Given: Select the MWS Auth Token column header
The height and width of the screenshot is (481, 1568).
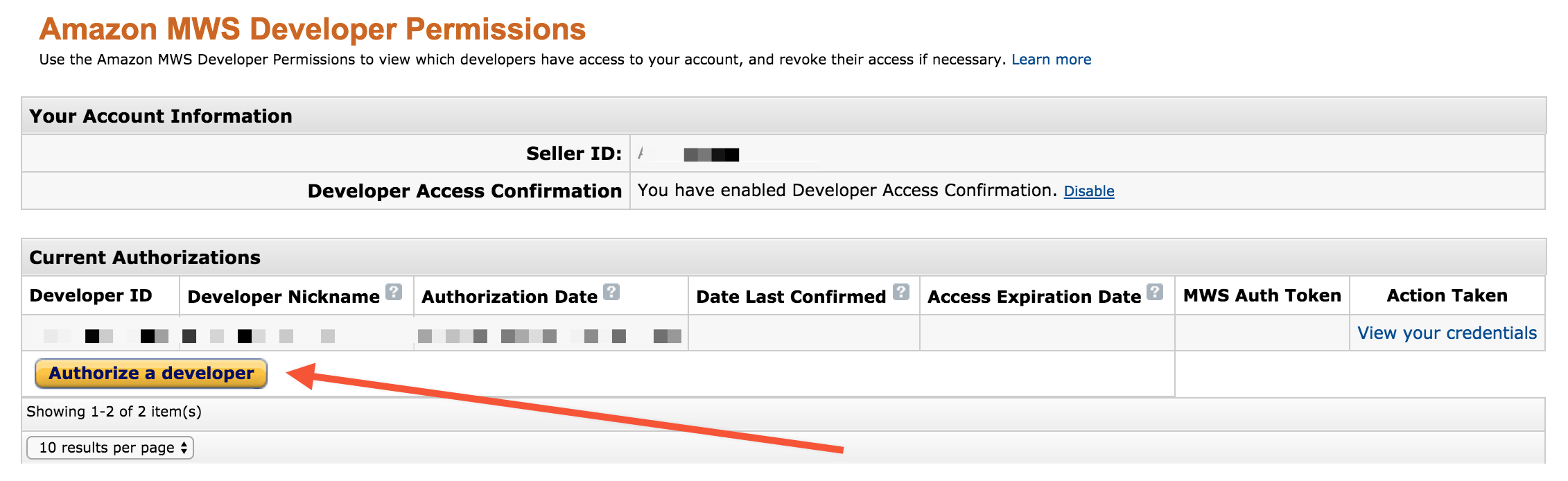Looking at the screenshot, I should pos(1262,296).
